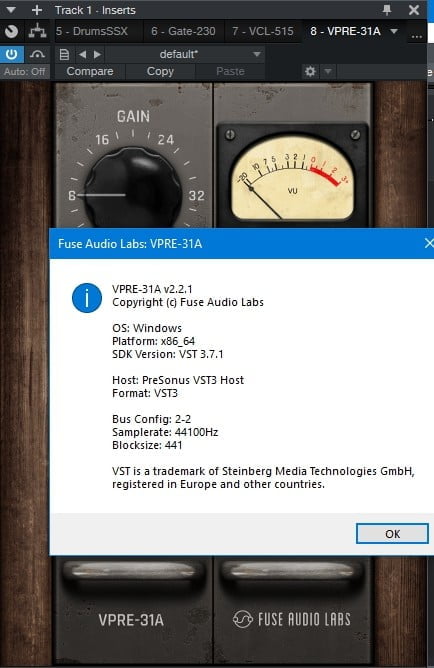Click the Paste button
Viewport: 434px width, 668px height.
point(230,71)
